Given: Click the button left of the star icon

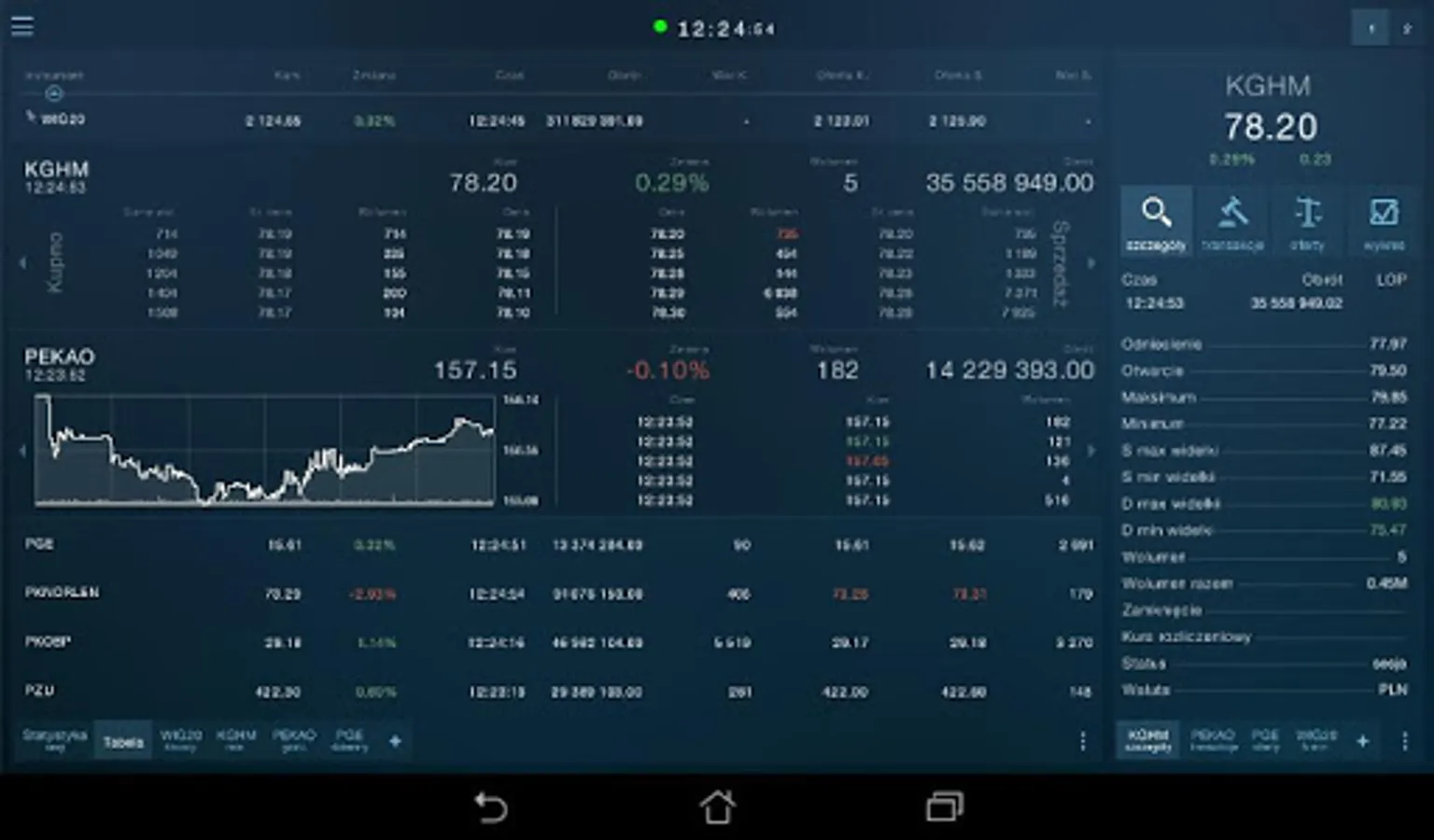Looking at the screenshot, I should coord(1371,29).
